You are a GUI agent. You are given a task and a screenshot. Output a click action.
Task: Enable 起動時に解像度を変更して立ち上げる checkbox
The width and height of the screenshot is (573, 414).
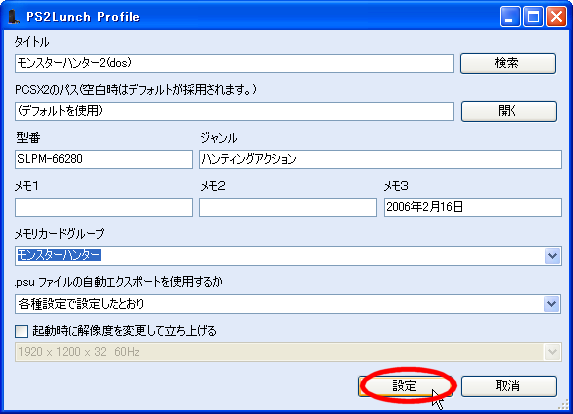(x=22, y=331)
